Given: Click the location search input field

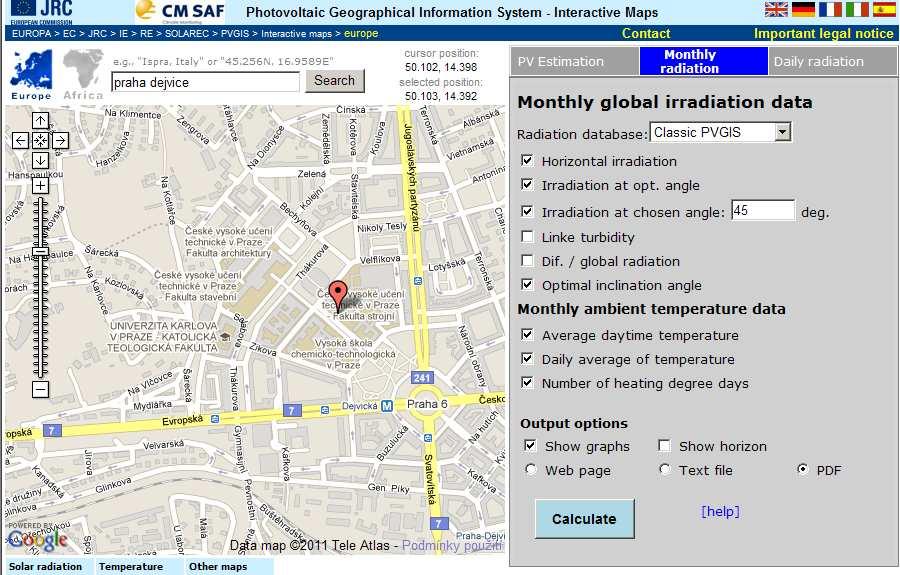Looking at the screenshot, I should [x=205, y=82].
